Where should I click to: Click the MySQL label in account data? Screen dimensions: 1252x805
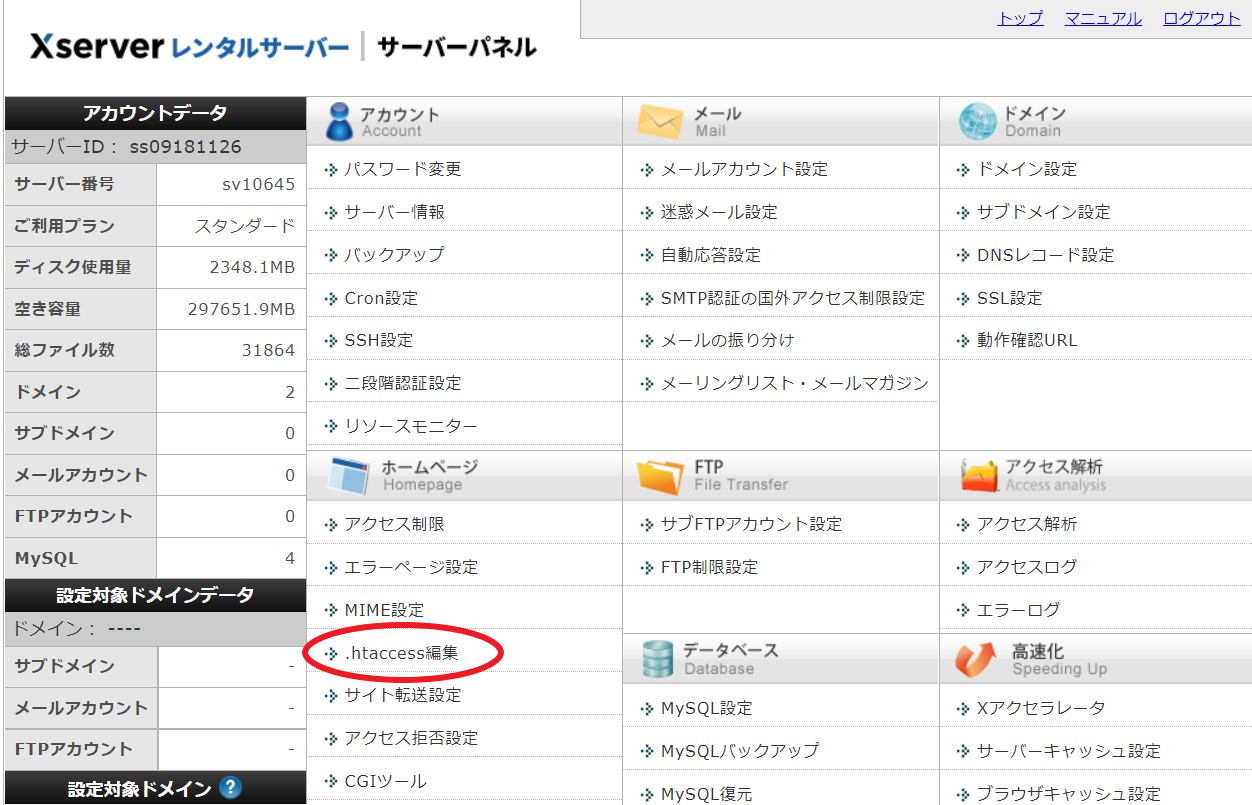pyautogui.click(x=46, y=558)
